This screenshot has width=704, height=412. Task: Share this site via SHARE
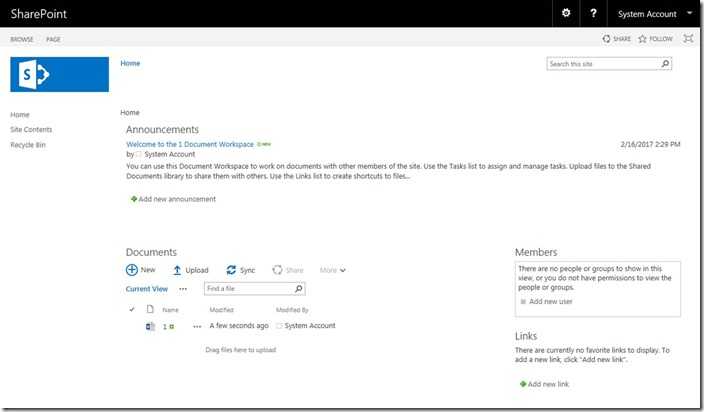[x=616, y=39]
